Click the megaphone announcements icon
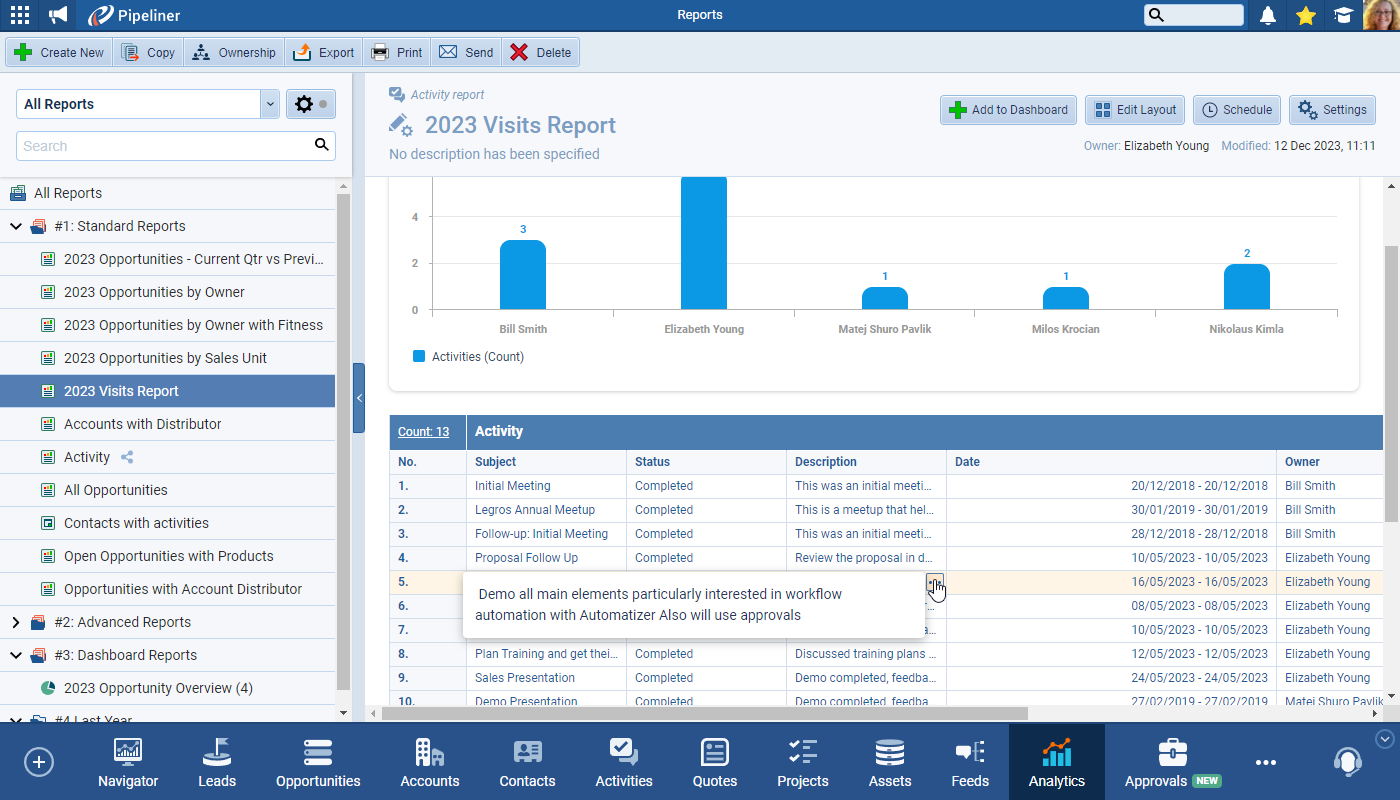1400x800 pixels. (58, 15)
